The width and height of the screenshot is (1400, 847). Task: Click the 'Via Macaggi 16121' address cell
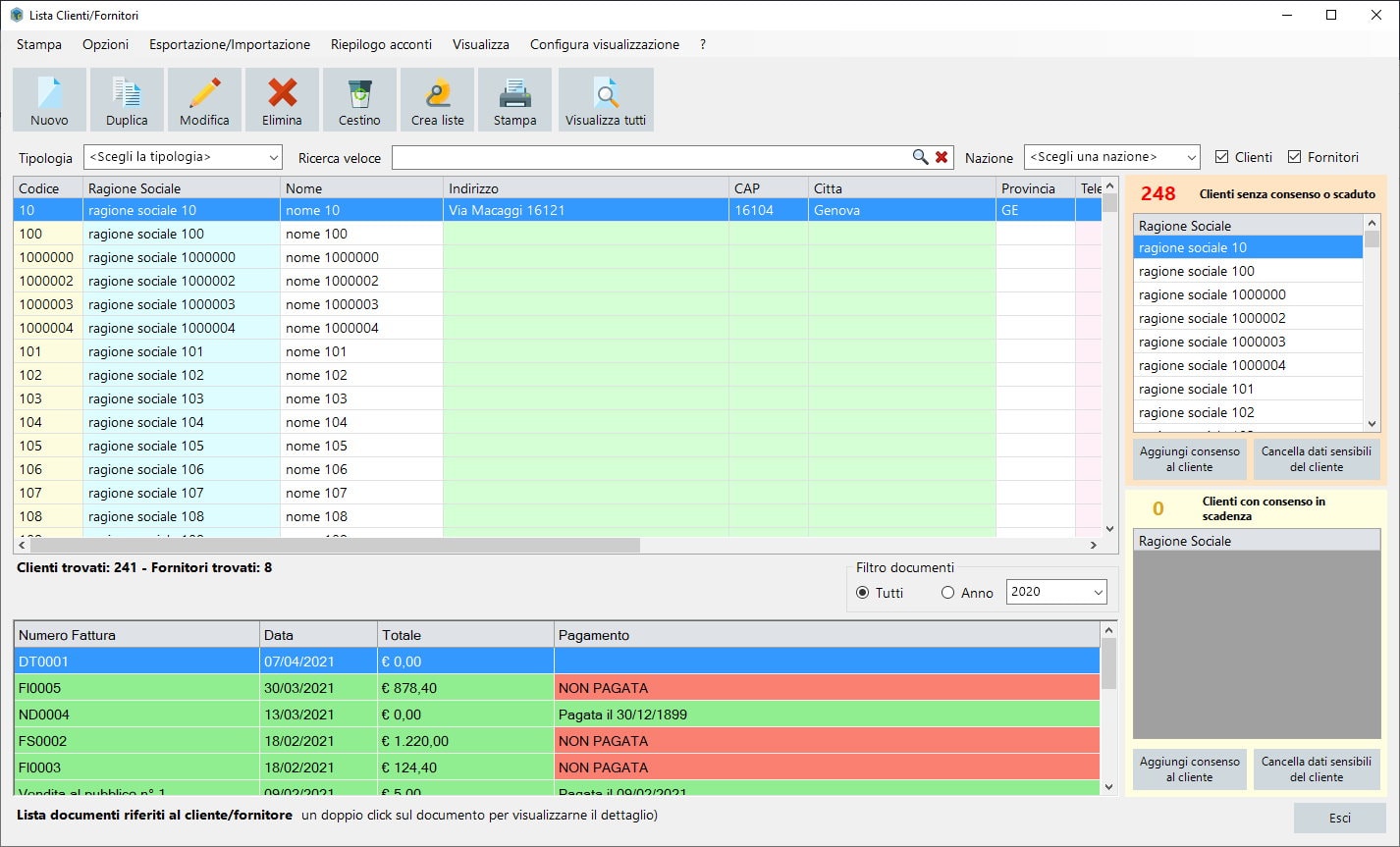click(x=586, y=210)
